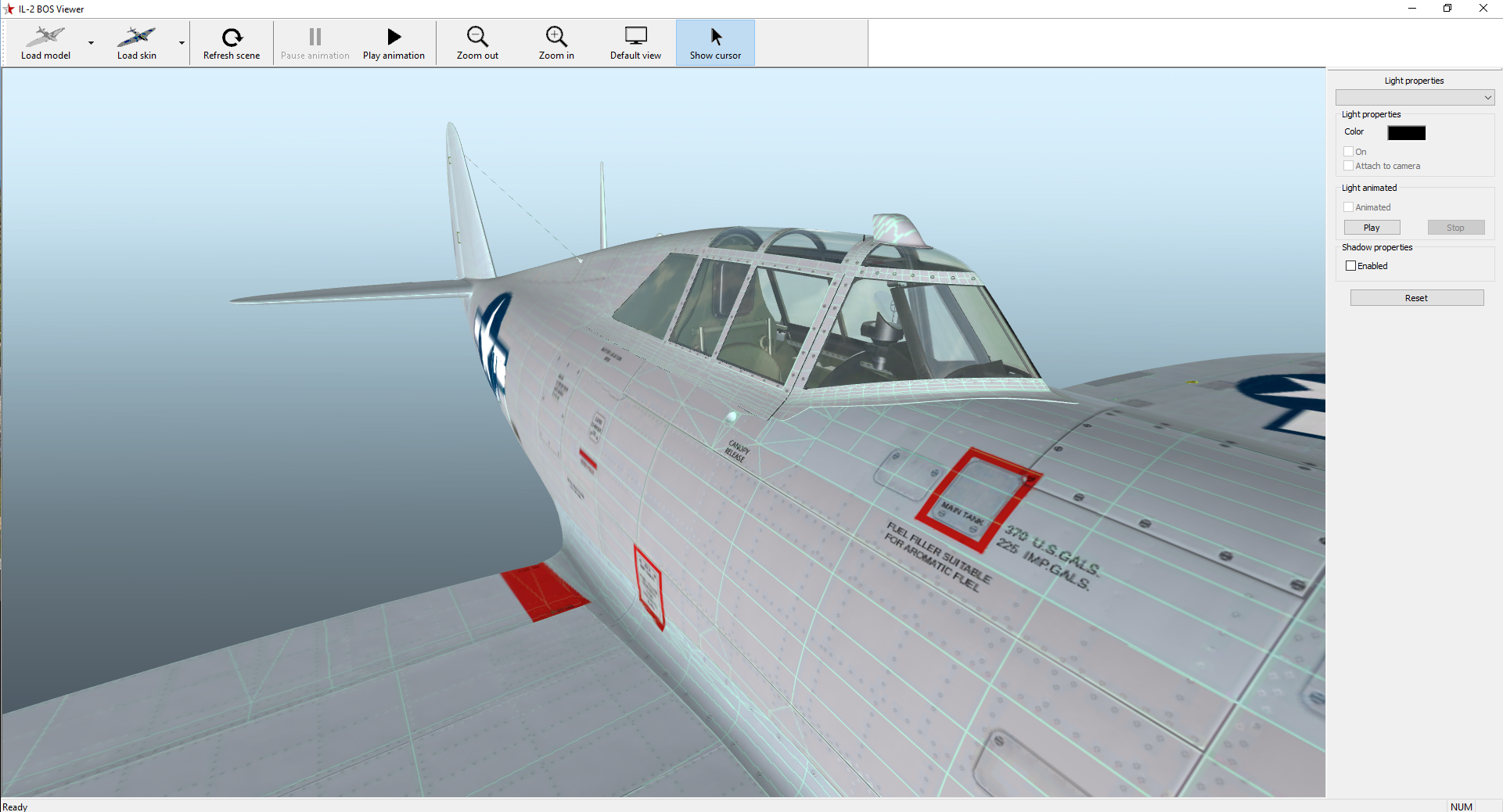Enable shadows checkbox

[1350, 266]
